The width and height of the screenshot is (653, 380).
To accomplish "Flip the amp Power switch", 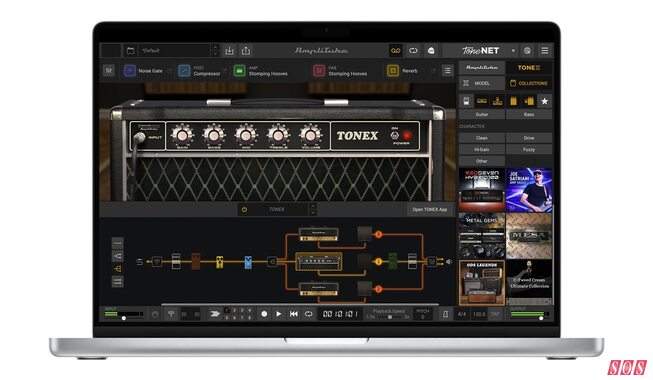I will pos(395,135).
